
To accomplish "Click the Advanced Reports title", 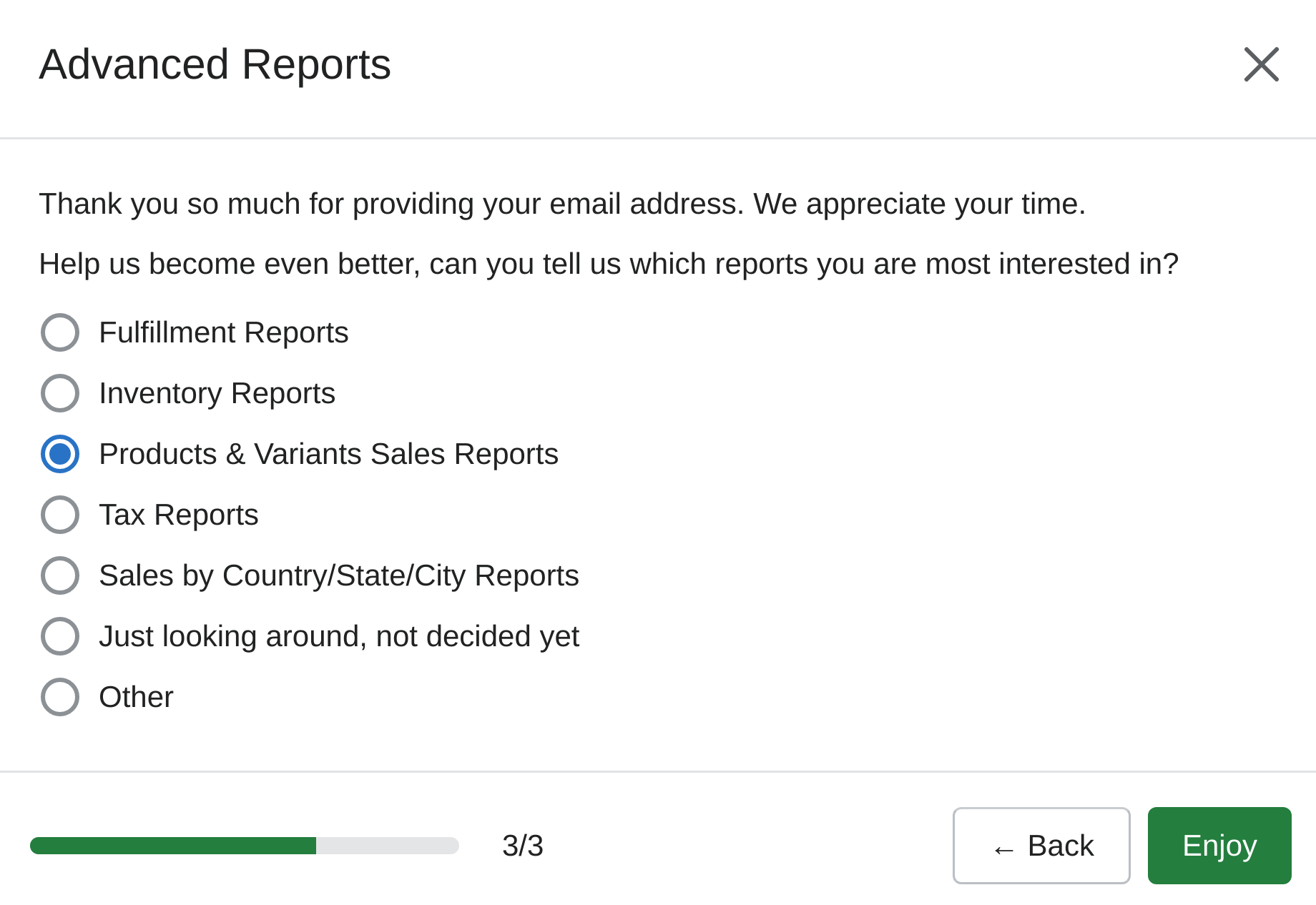I will pos(215,64).
